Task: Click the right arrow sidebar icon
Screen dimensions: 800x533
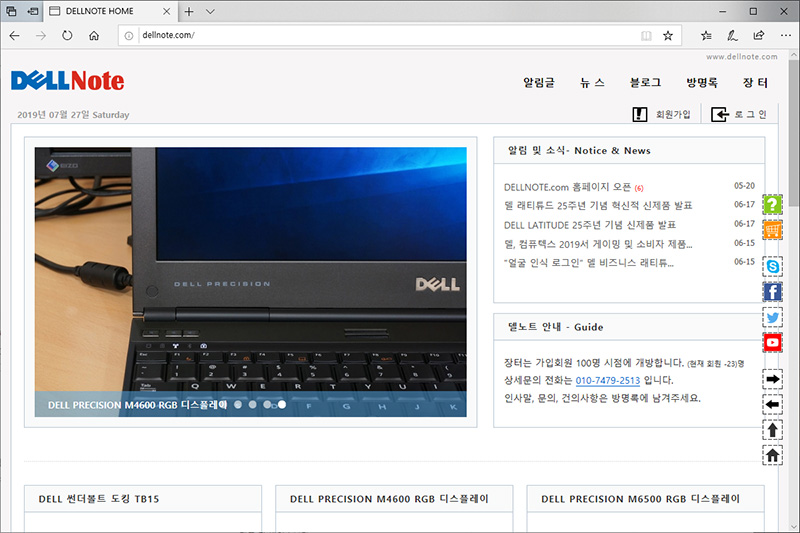Action: tap(772, 379)
